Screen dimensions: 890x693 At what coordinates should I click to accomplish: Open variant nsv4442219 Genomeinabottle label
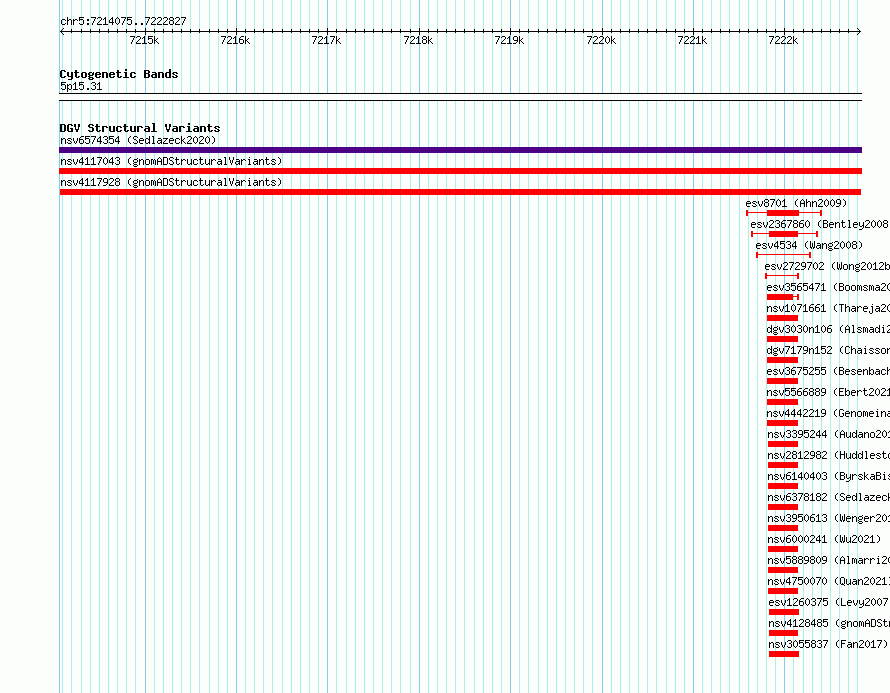pyautogui.click(x=828, y=413)
